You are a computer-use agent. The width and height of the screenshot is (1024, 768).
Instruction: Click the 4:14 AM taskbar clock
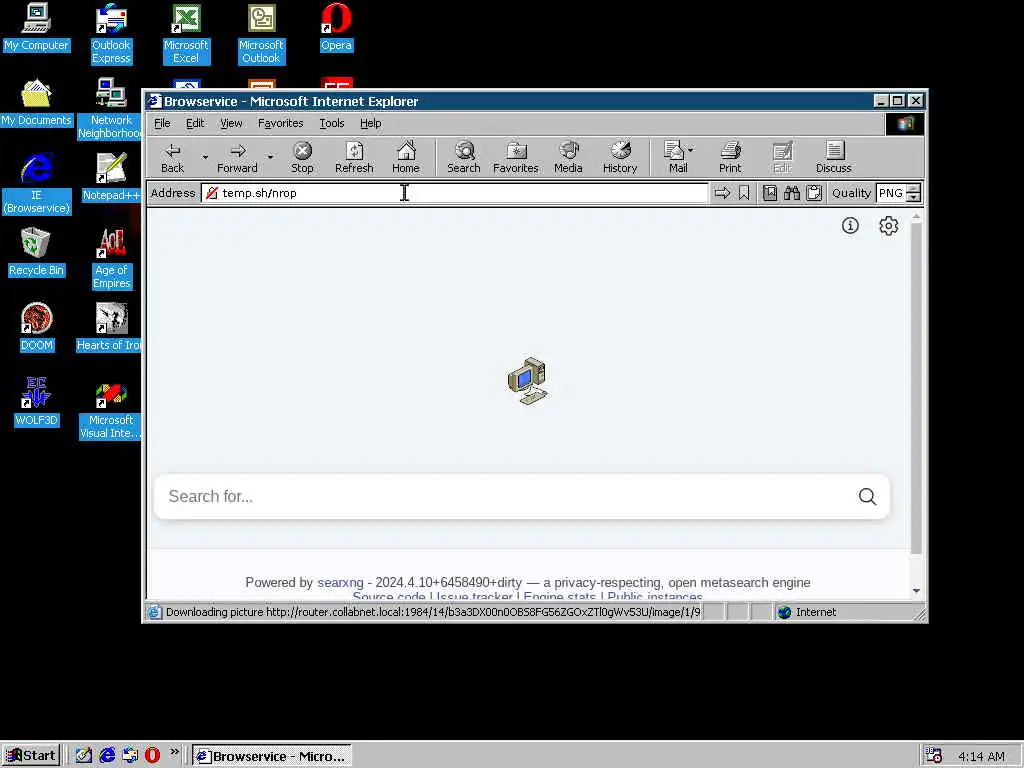pos(982,756)
